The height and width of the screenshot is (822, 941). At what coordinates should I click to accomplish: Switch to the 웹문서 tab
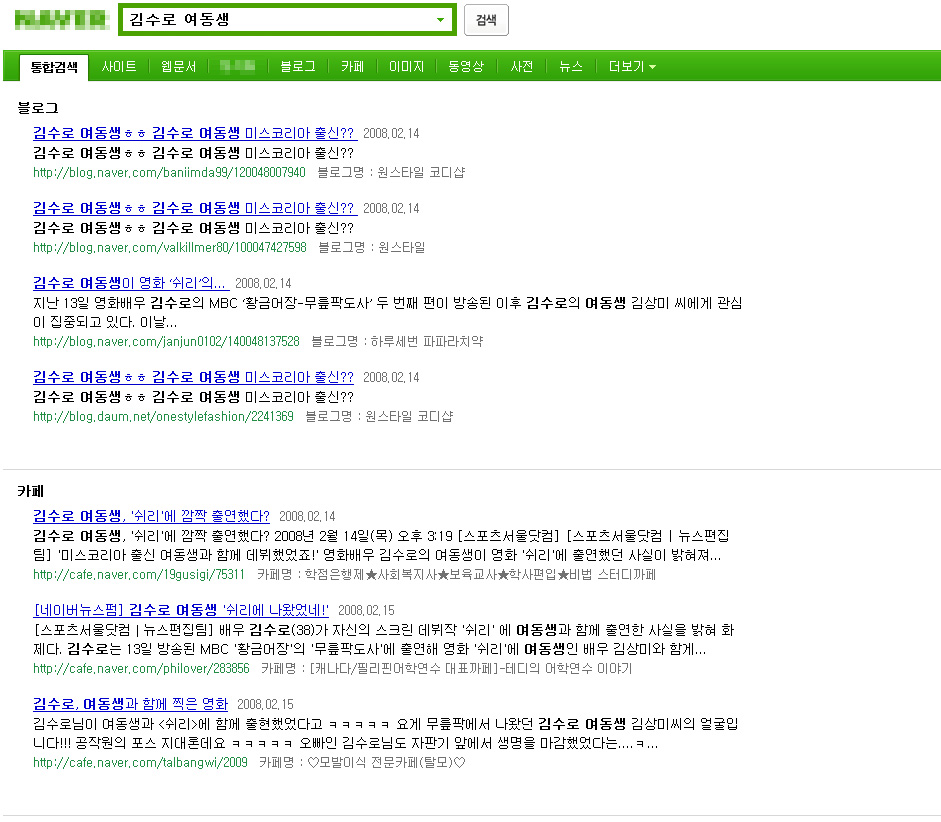point(178,67)
